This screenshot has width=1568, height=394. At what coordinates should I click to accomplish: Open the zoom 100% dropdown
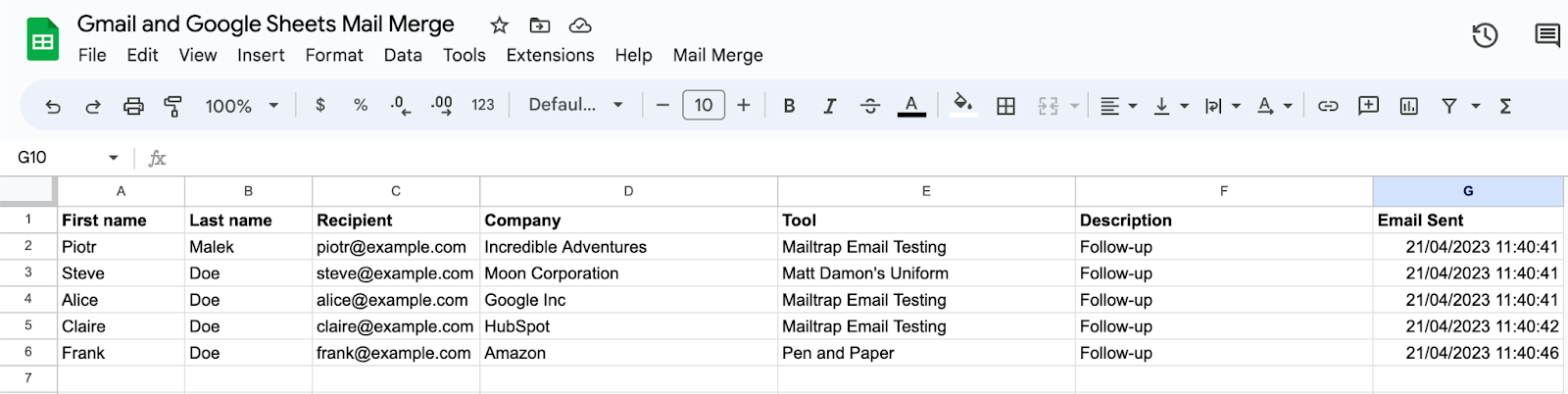242,106
